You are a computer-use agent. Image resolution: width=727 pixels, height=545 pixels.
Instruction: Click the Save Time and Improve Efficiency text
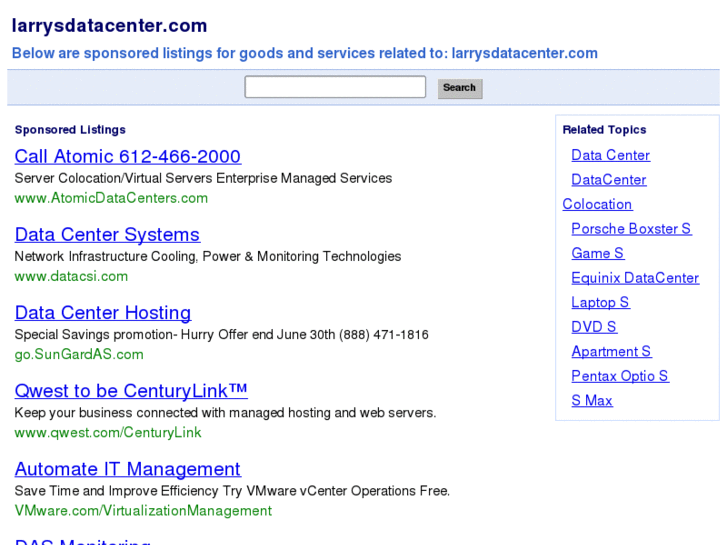click(232, 491)
